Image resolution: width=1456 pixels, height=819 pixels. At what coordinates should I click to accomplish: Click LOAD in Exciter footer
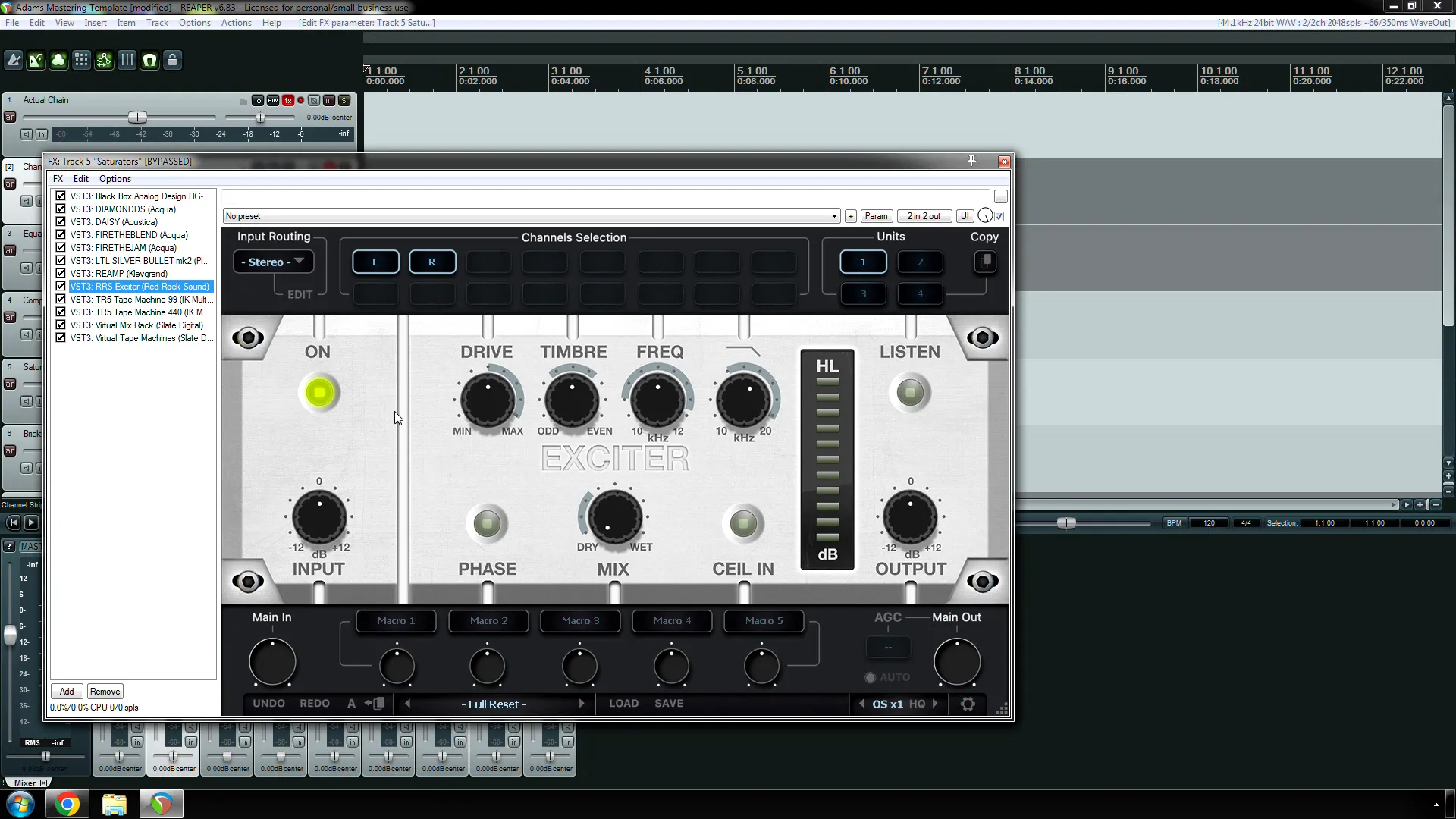point(623,704)
